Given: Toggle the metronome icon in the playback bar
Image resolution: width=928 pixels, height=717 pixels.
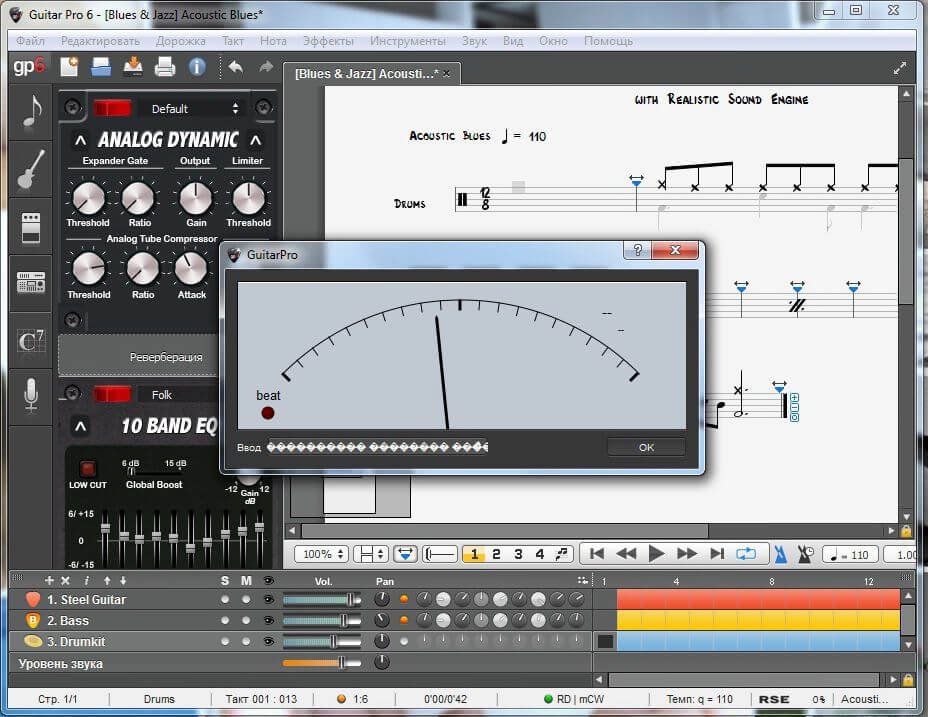Looking at the screenshot, I should (x=781, y=554).
